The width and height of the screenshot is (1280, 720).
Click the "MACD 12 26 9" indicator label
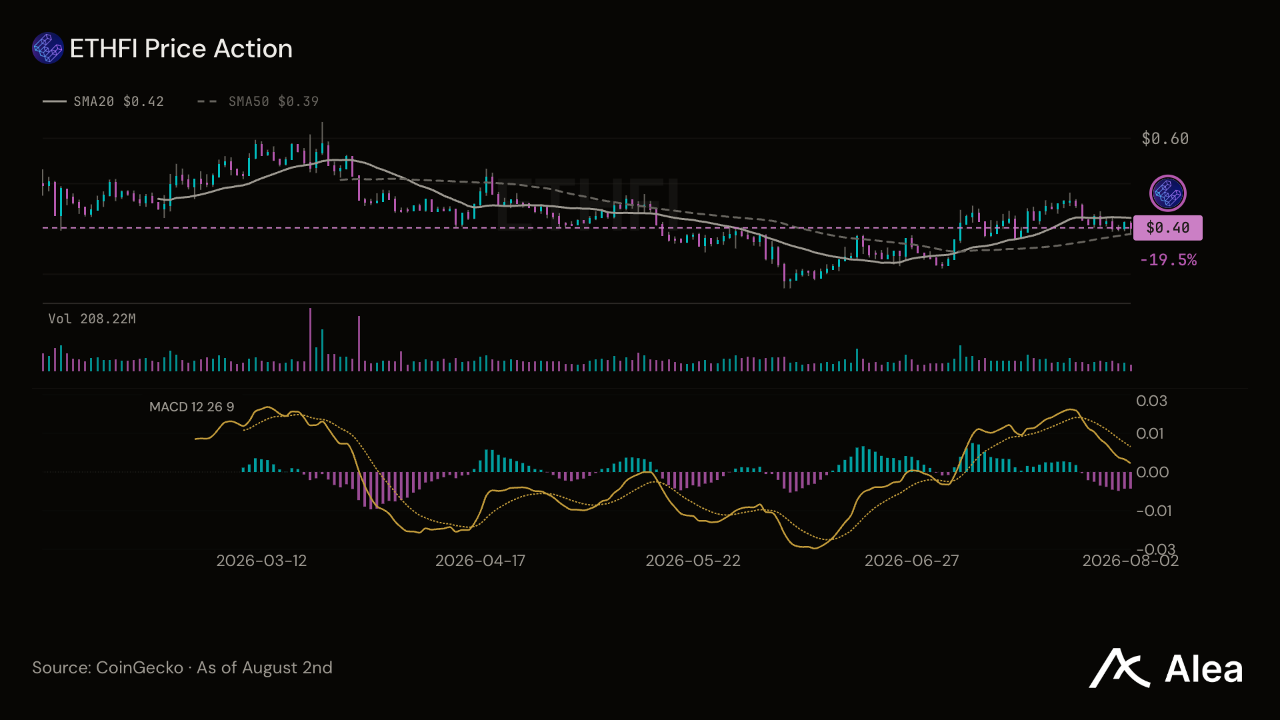(x=192, y=407)
